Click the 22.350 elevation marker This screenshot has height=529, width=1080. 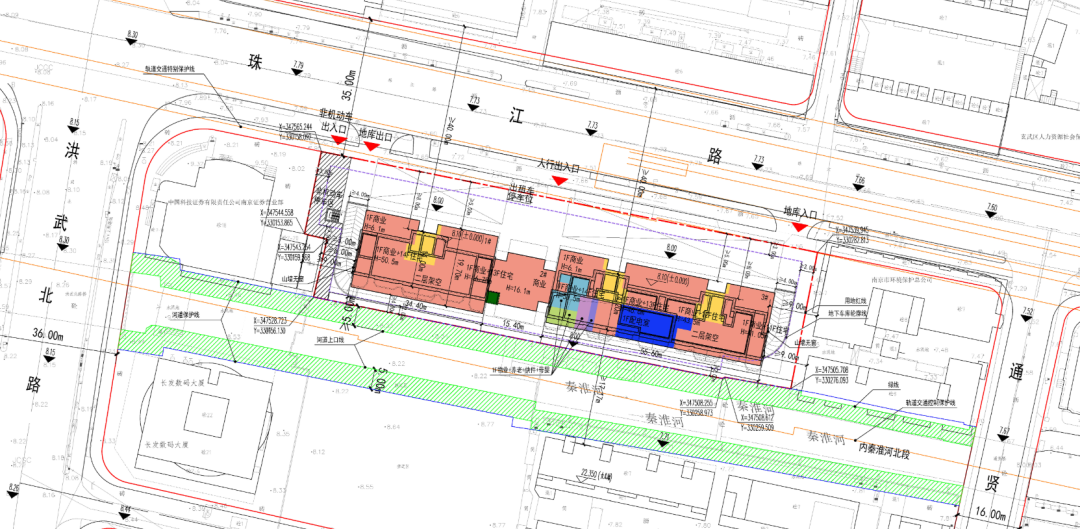point(596,475)
